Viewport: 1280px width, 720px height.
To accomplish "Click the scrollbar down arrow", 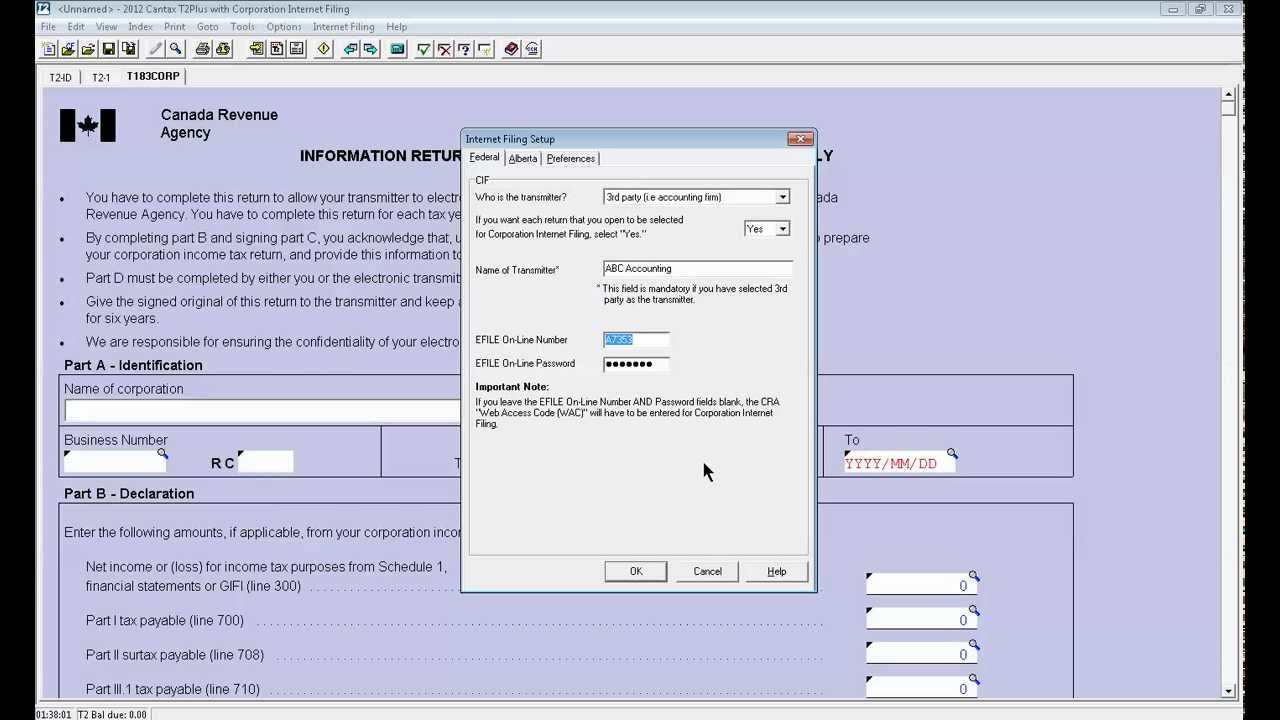I will click(1228, 691).
